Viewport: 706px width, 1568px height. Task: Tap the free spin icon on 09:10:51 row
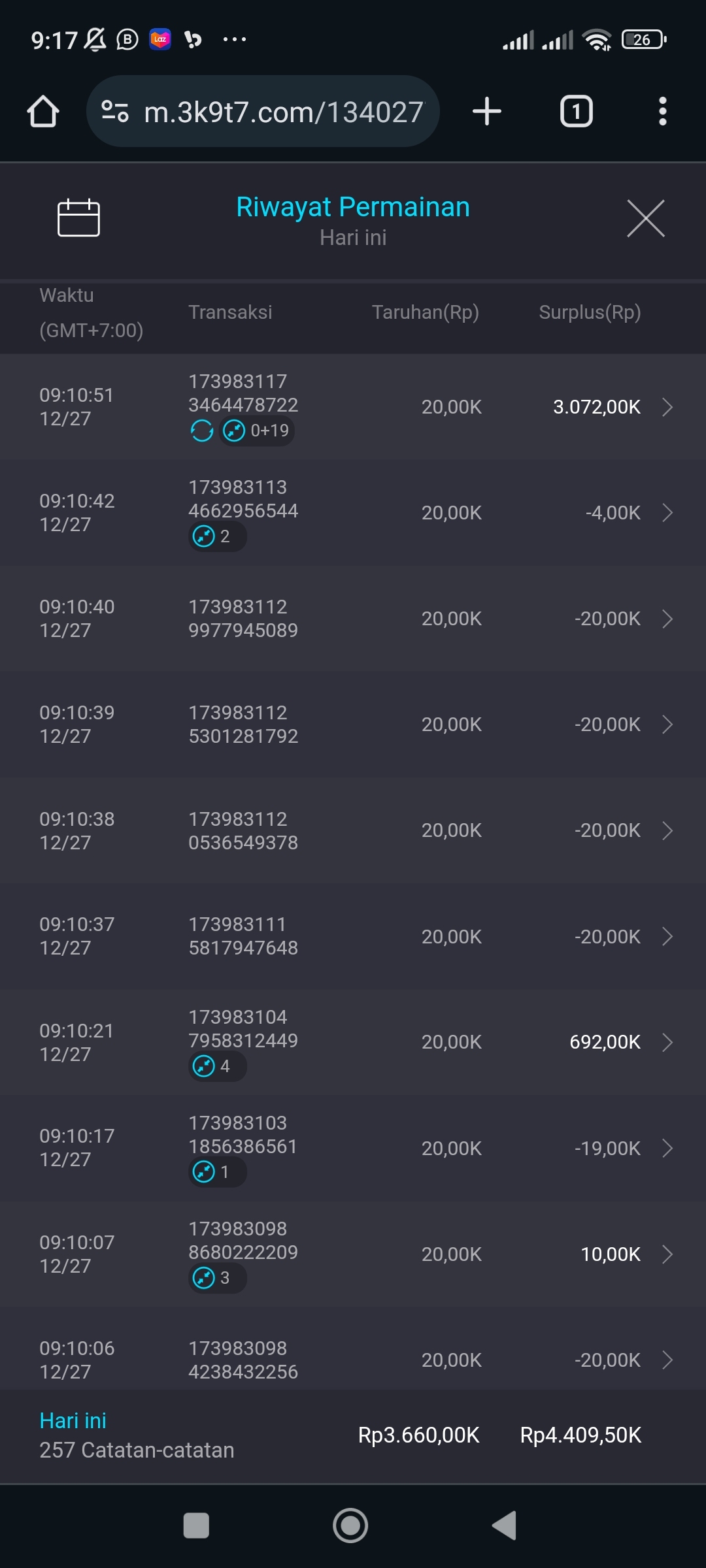[202, 431]
